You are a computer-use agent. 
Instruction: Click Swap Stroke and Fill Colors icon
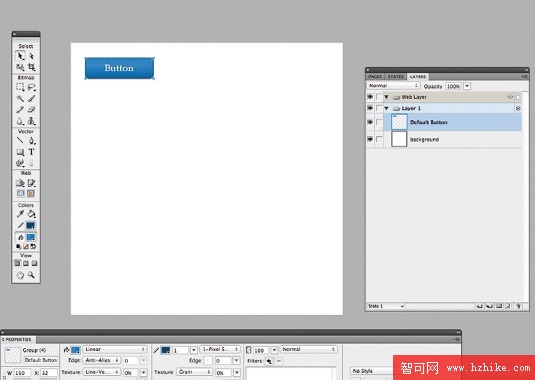click(33, 246)
